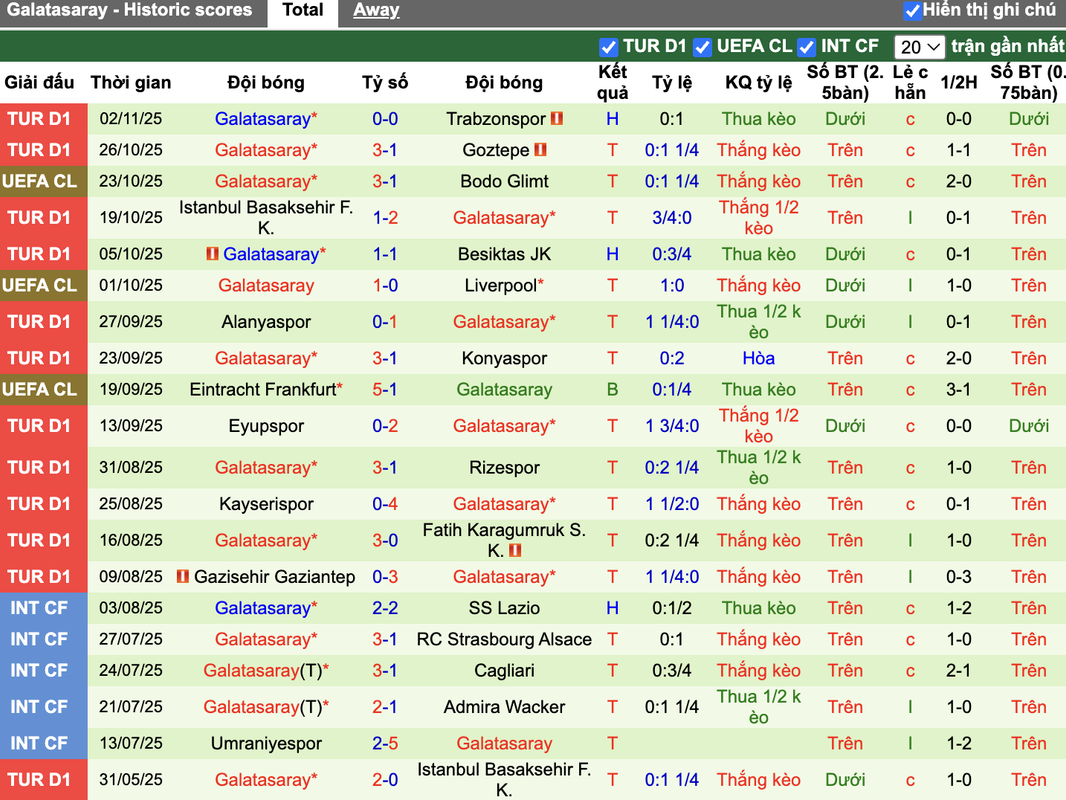Open the Gazisehir Gaziantep team link

(275, 577)
